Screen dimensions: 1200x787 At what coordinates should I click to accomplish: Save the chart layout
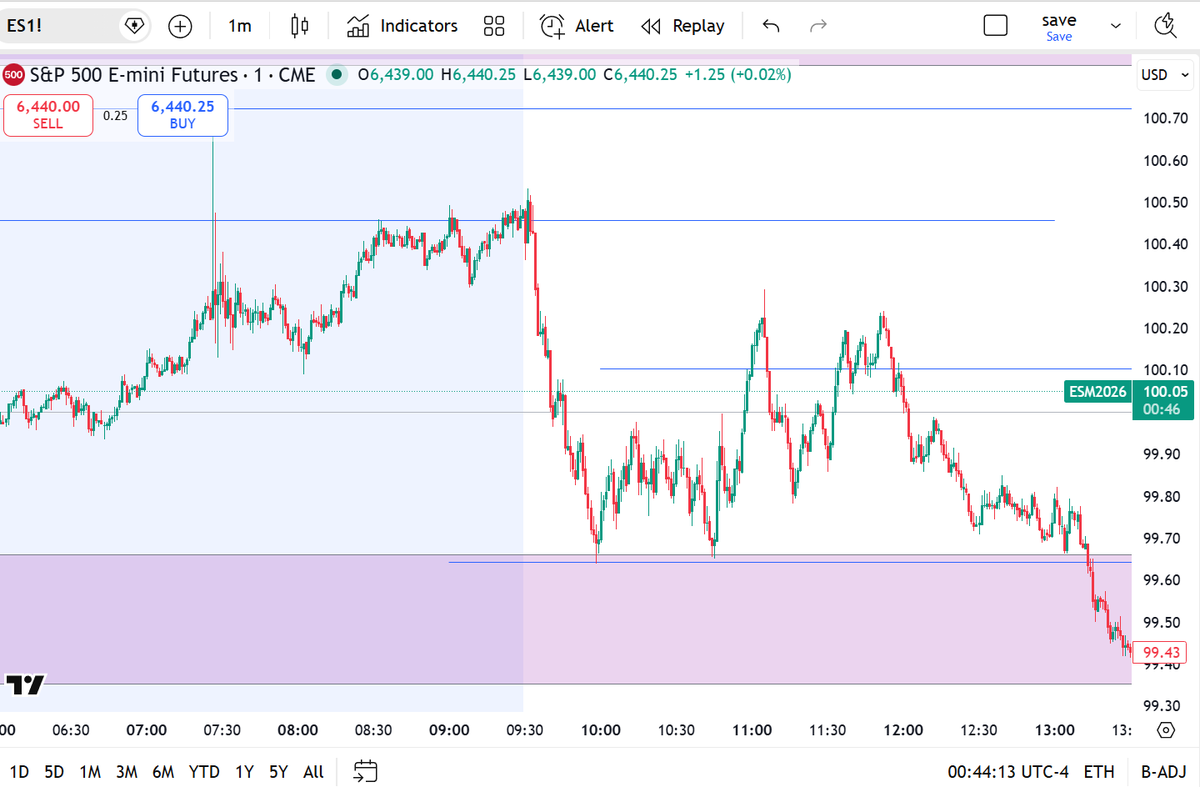(1059, 27)
